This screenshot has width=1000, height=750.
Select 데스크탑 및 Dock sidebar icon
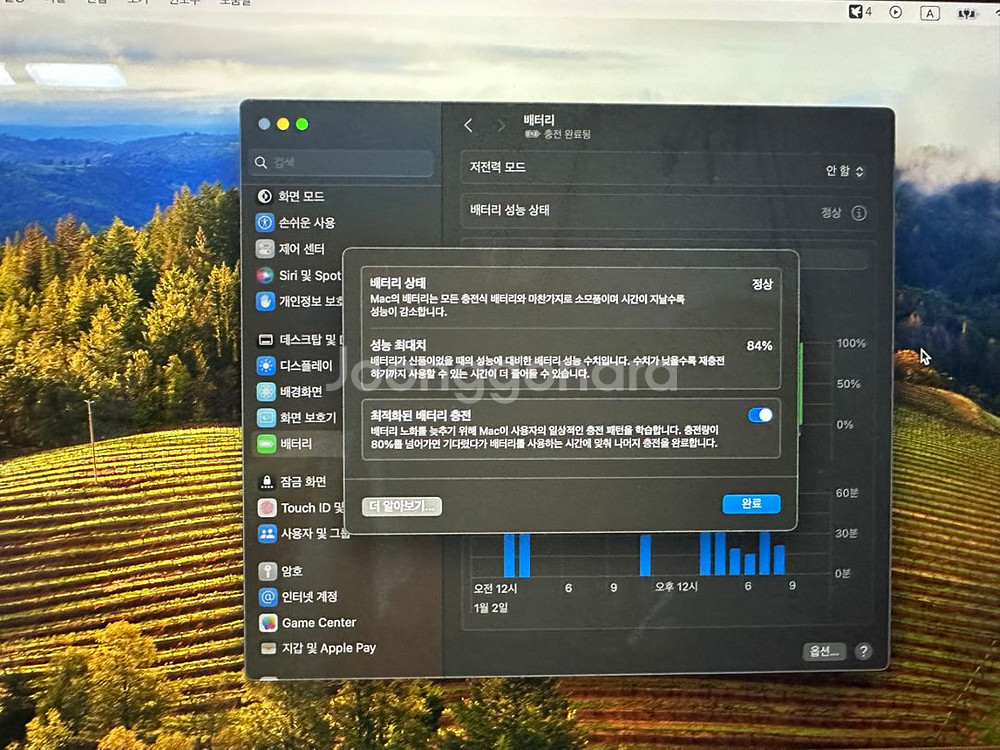(266, 340)
